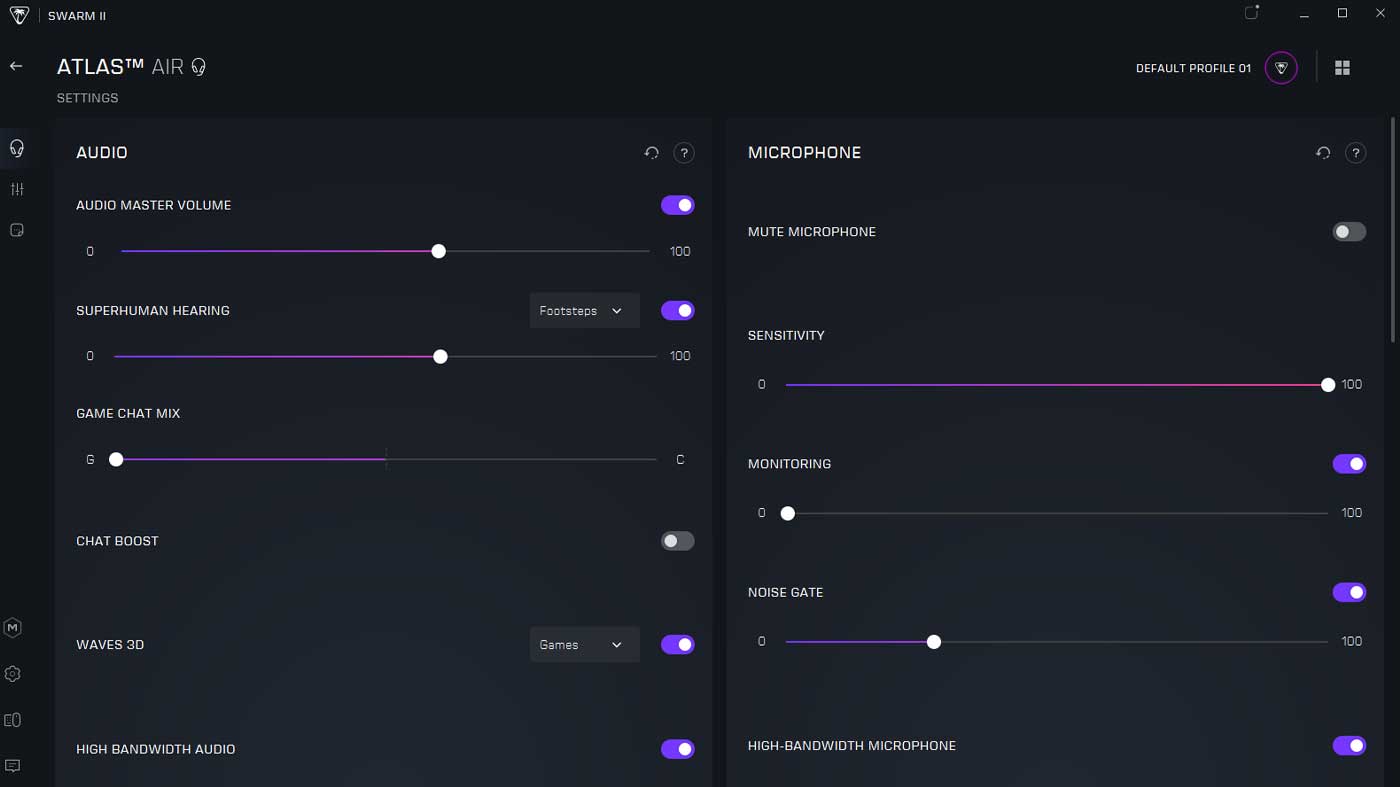Viewport: 1400px width, 787px height.
Task: Click the Turtle Beach logo in title bar
Action: pyautogui.click(x=19, y=15)
